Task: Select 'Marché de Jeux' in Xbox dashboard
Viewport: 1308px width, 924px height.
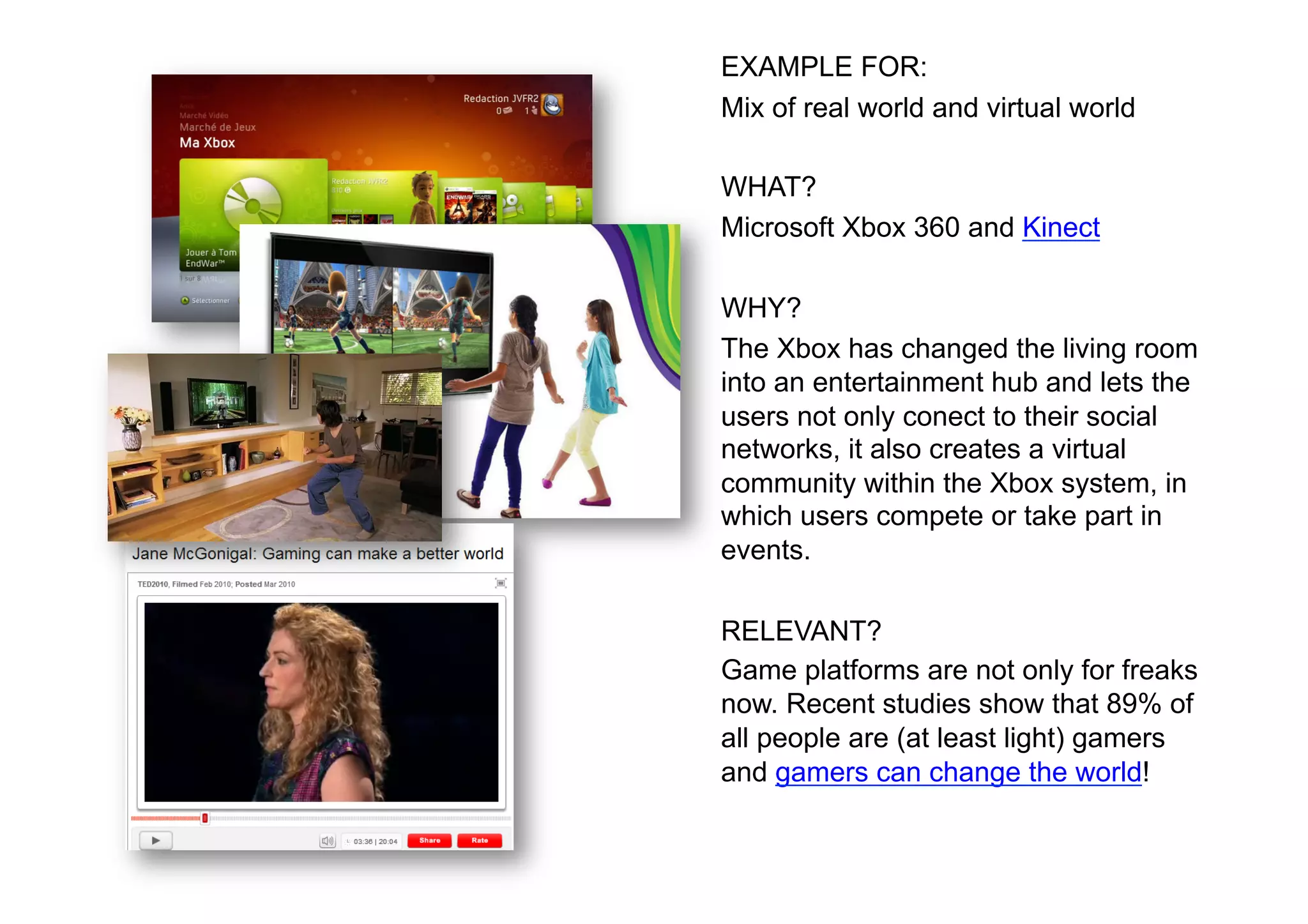Action: tap(218, 127)
